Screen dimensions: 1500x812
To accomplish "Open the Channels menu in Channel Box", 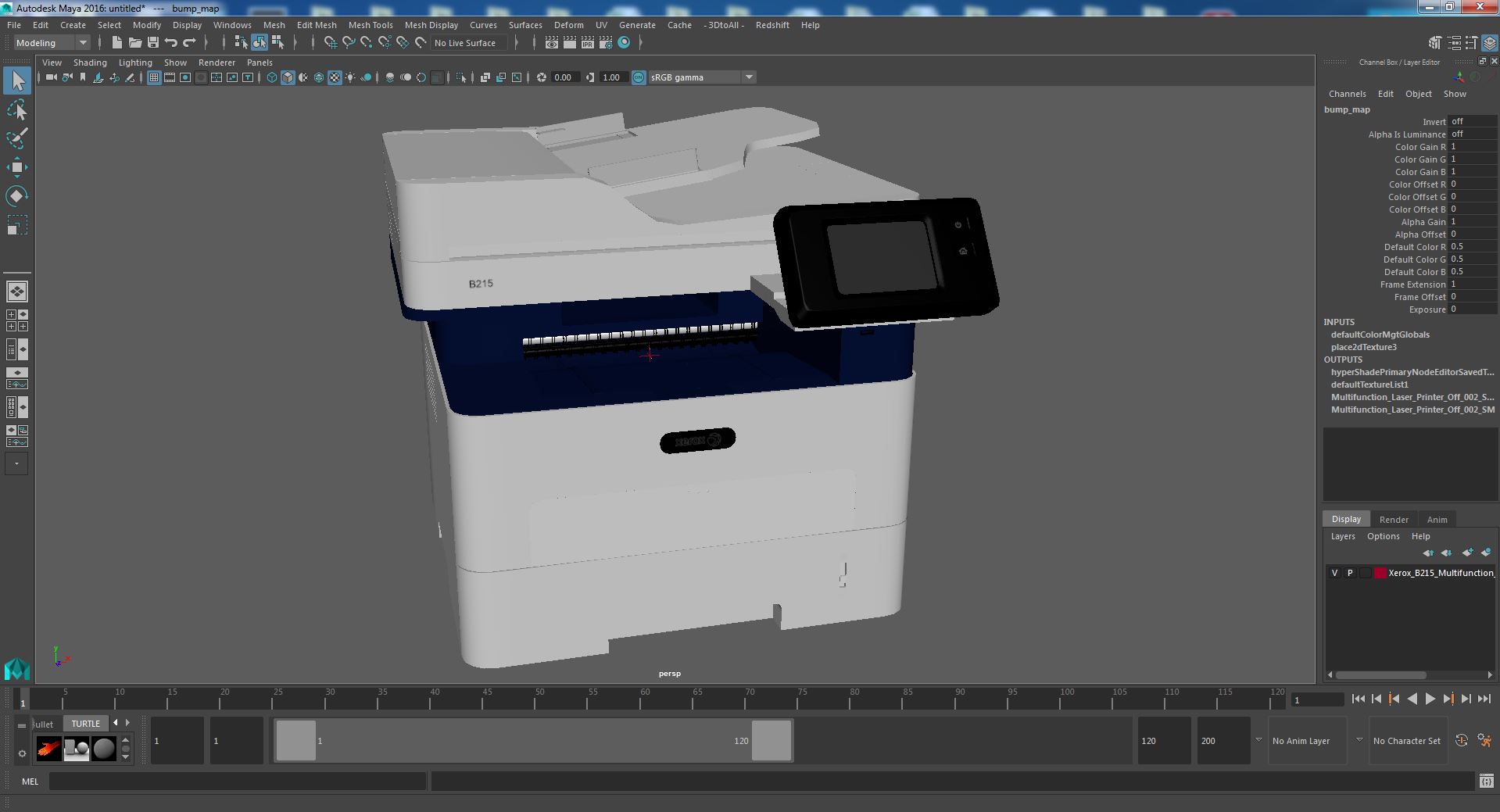I will click(x=1347, y=94).
